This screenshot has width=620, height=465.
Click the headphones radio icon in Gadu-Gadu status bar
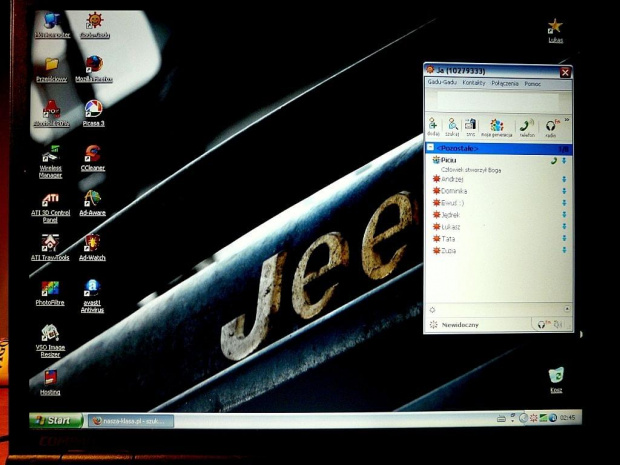543,325
